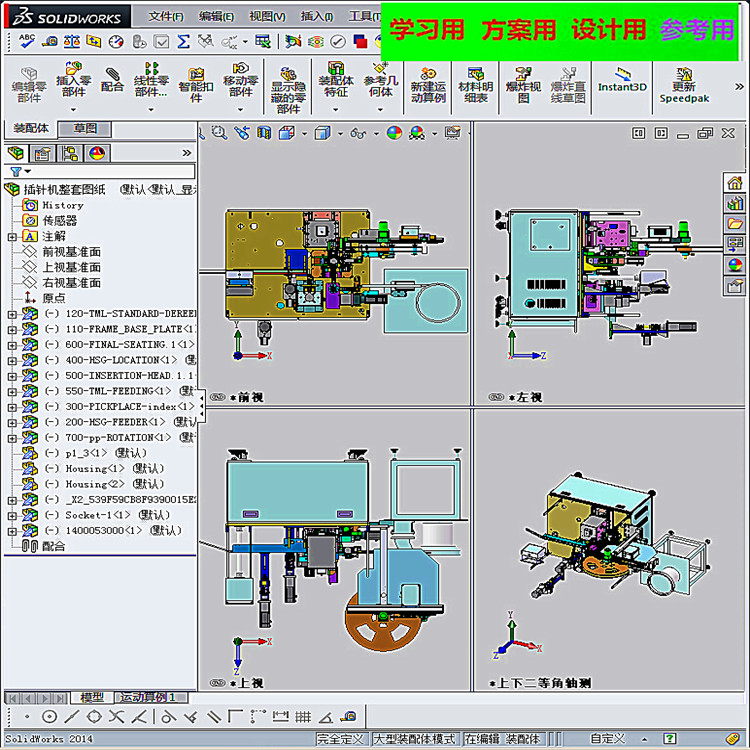Select the History tree item
This screenshot has height=750, width=750.
(63, 205)
